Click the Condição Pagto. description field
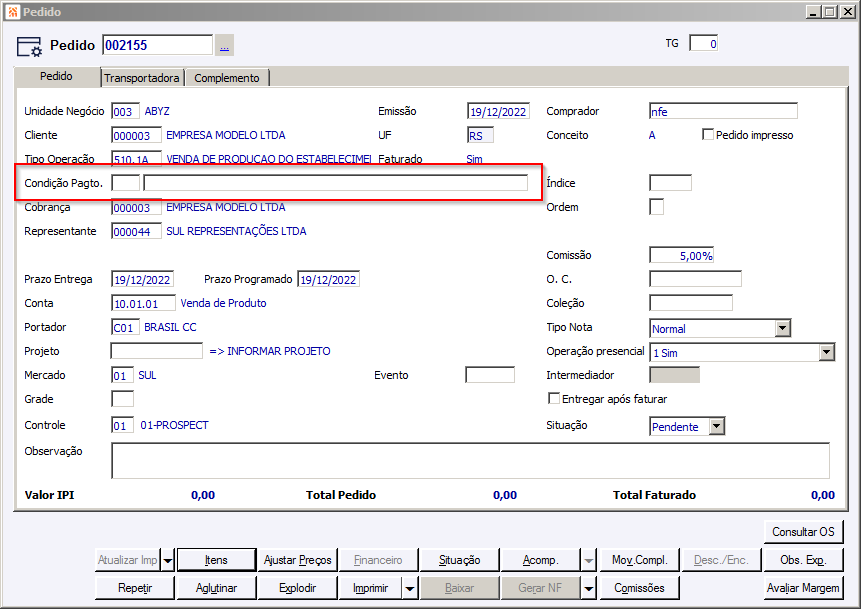This screenshot has height=609, width=861. (336, 183)
